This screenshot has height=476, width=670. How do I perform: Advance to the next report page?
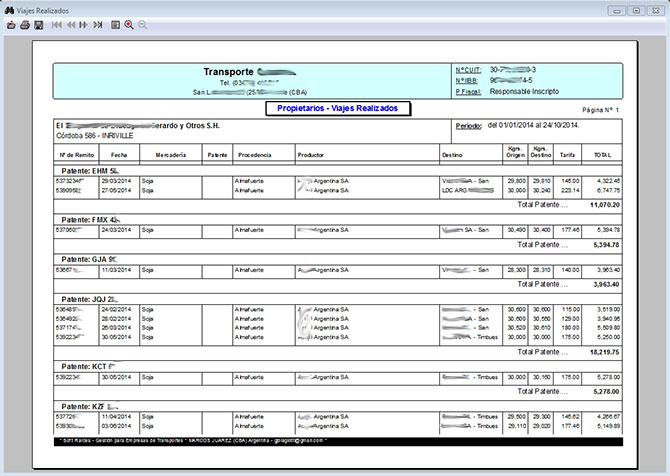84,23
